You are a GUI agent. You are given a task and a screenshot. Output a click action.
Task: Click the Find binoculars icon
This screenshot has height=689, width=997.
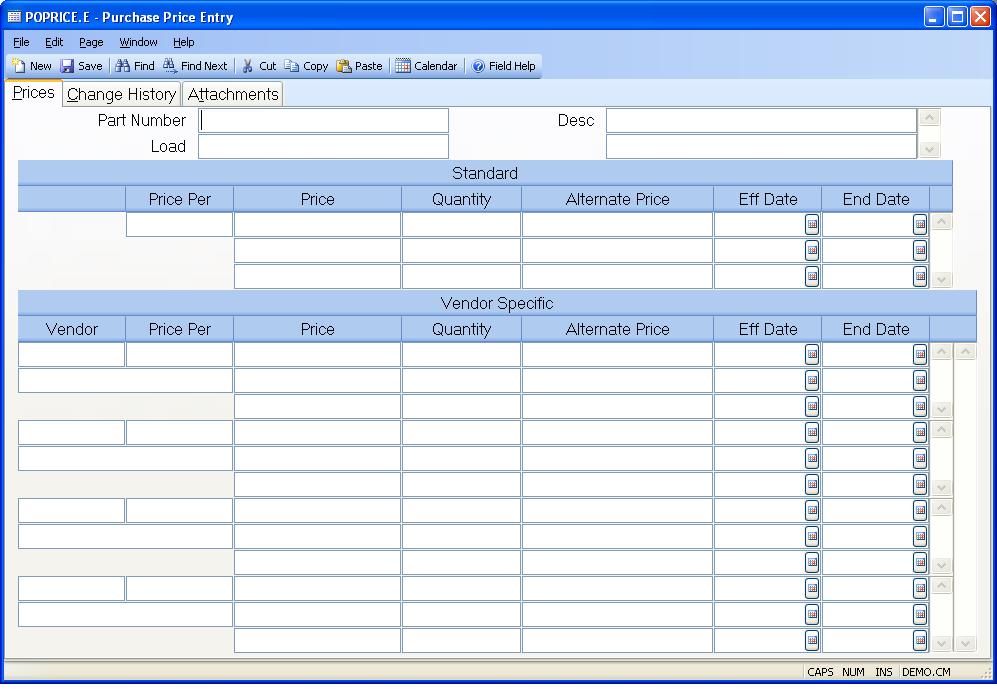[x=123, y=66]
